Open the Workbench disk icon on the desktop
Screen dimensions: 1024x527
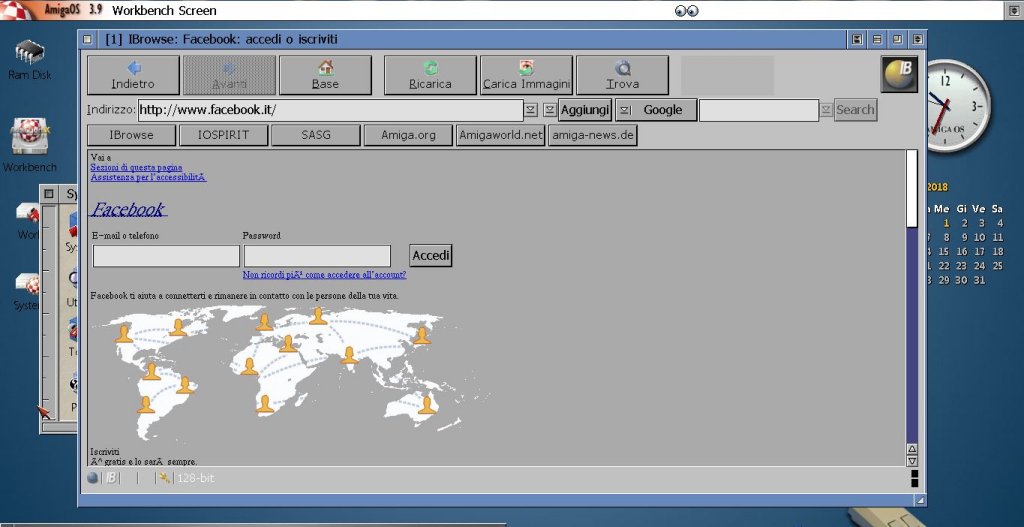coord(30,140)
